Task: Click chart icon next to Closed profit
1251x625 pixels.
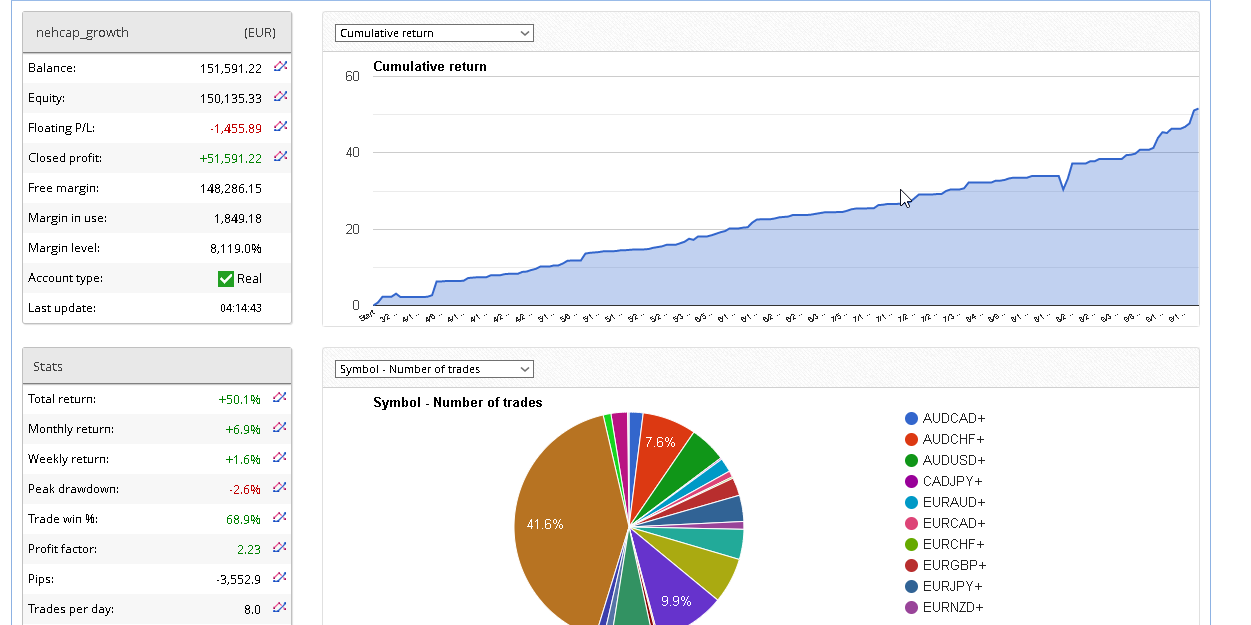Action: [281, 157]
